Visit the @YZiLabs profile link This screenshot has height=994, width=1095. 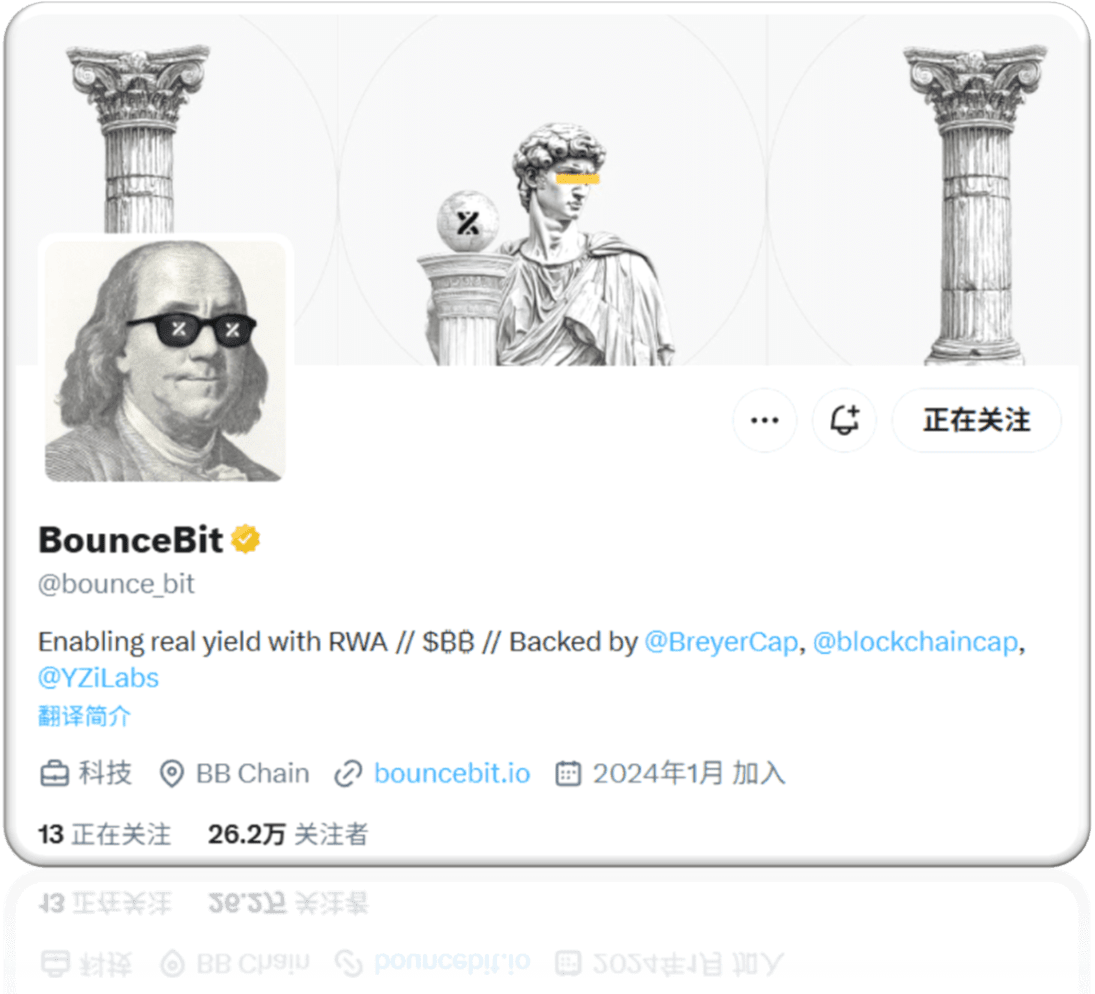(98, 678)
